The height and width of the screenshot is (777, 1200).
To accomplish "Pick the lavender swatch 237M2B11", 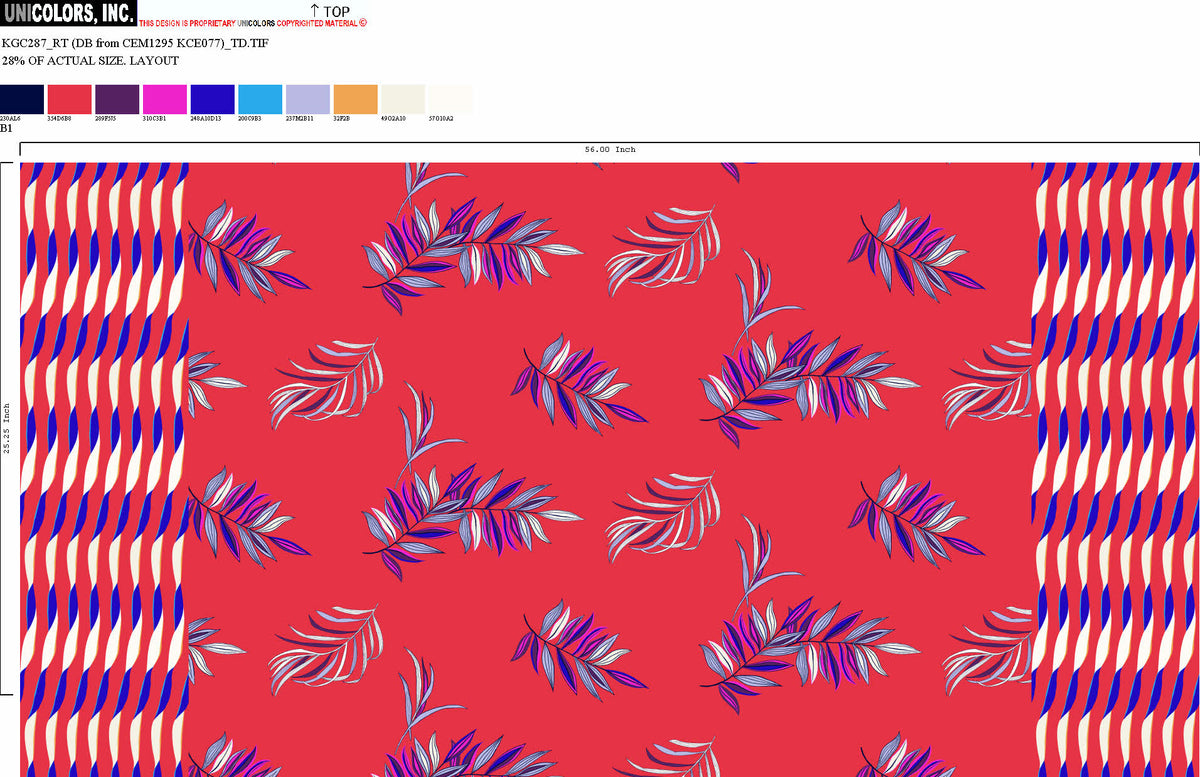I will point(307,99).
